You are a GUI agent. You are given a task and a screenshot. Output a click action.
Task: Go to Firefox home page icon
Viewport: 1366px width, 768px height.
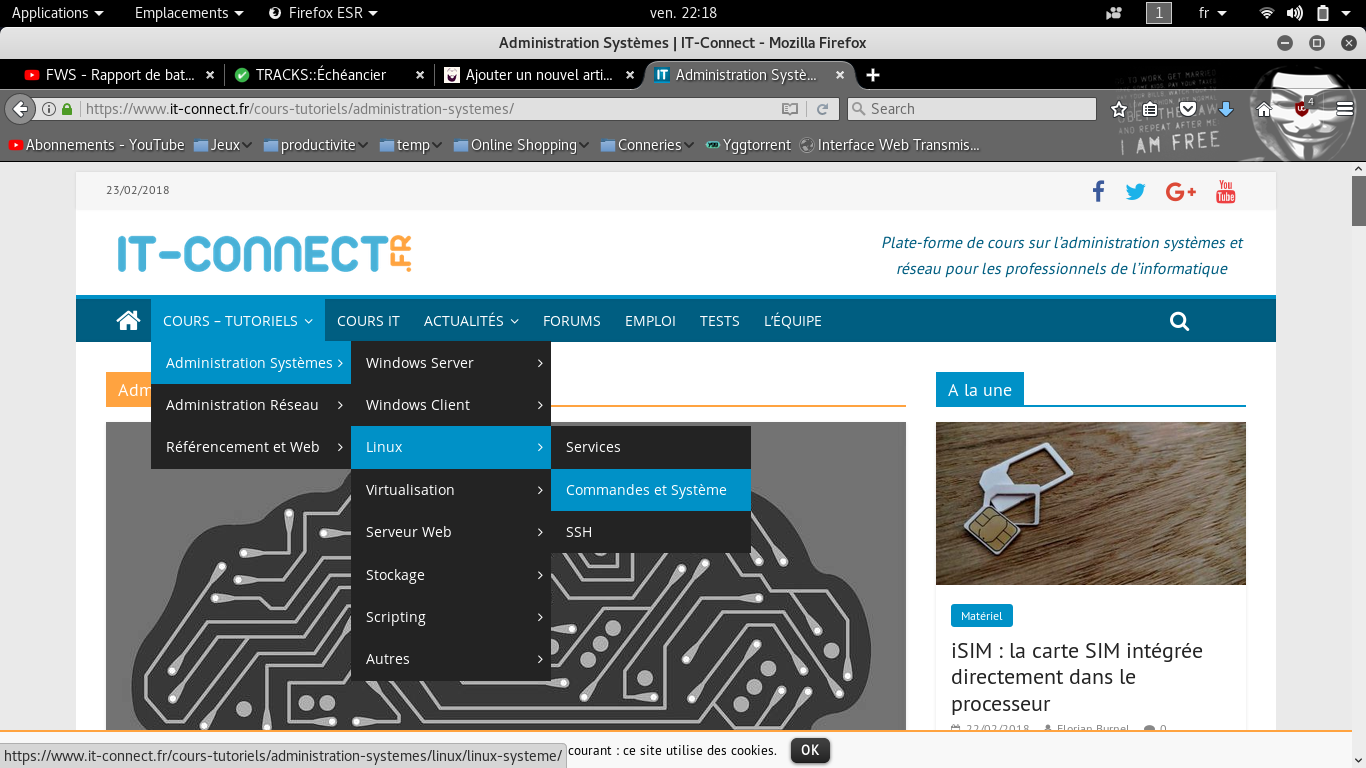point(1265,109)
